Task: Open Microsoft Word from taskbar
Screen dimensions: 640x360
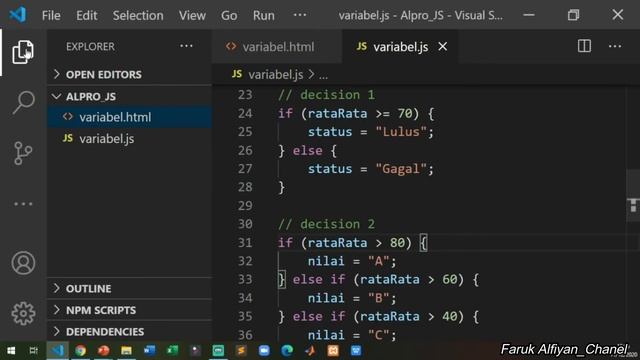Action: point(149,351)
